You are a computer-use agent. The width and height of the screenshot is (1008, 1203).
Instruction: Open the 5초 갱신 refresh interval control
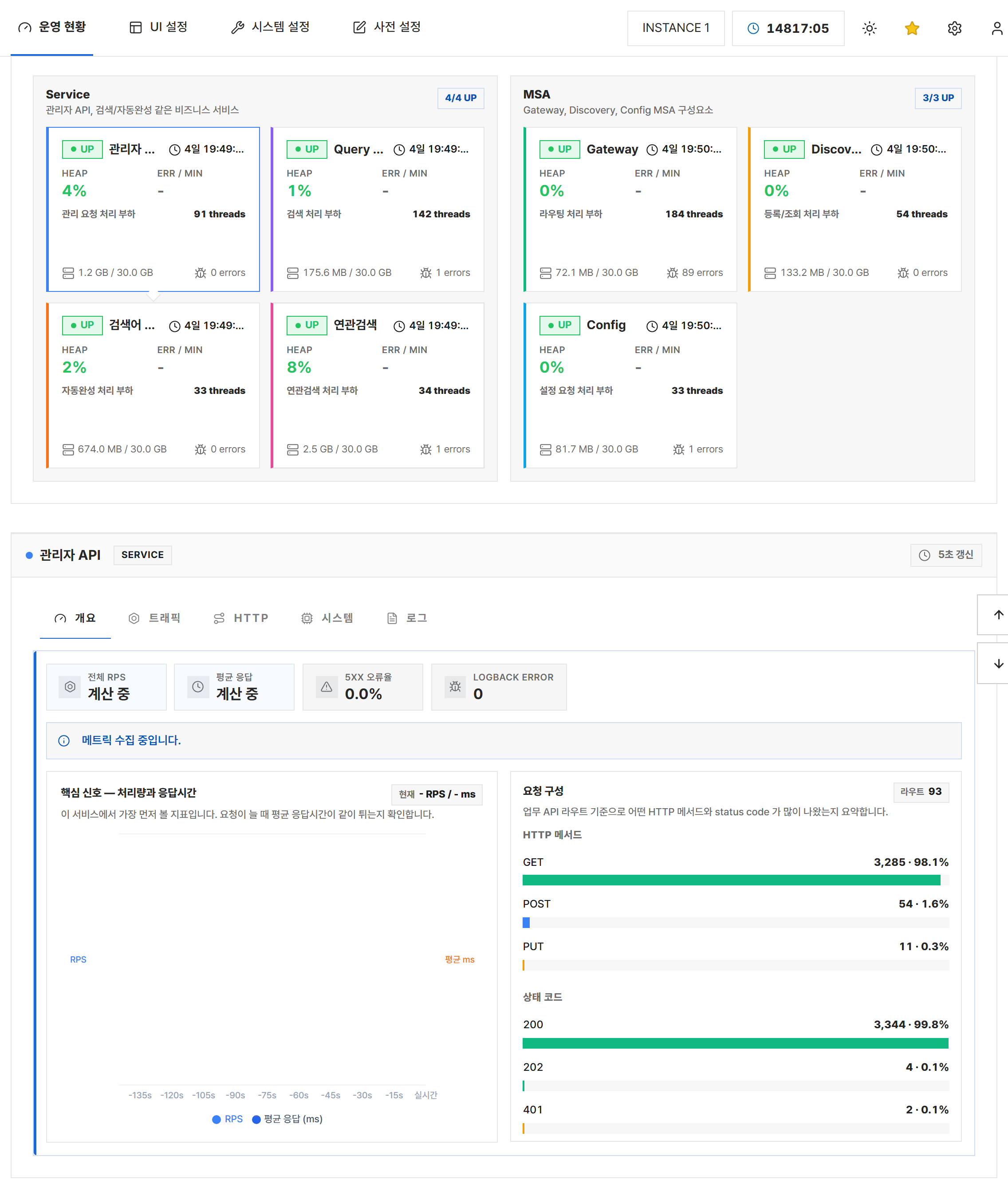[x=945, y=554]
